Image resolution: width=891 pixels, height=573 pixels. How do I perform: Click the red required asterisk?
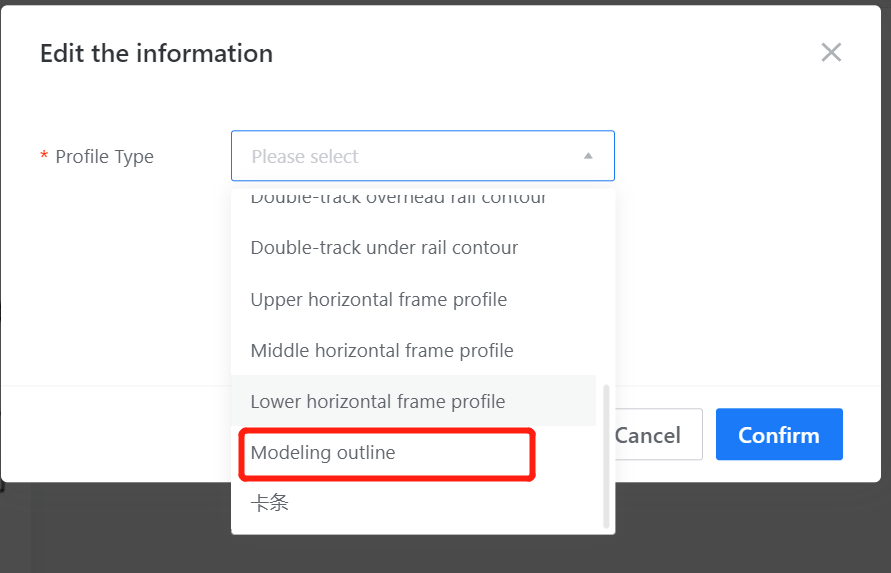click(x=44, y=157)
